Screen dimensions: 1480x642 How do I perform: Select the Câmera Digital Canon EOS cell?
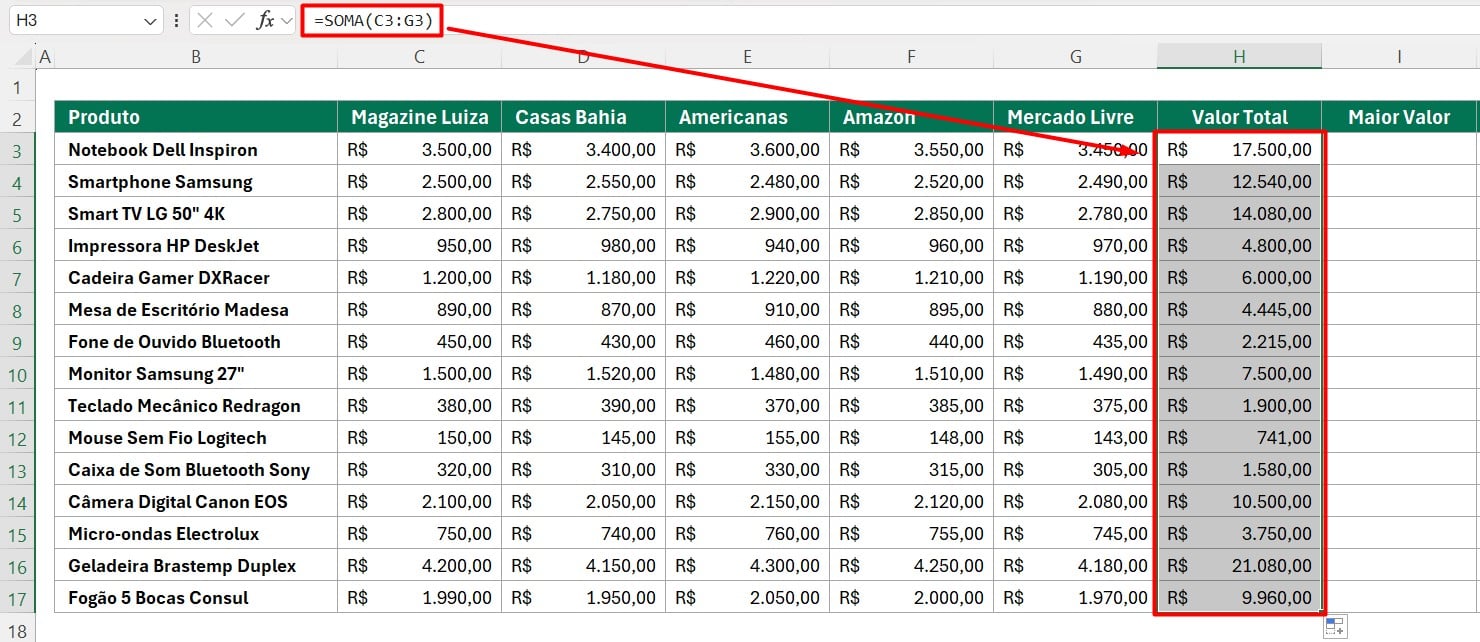pos(196,501)
